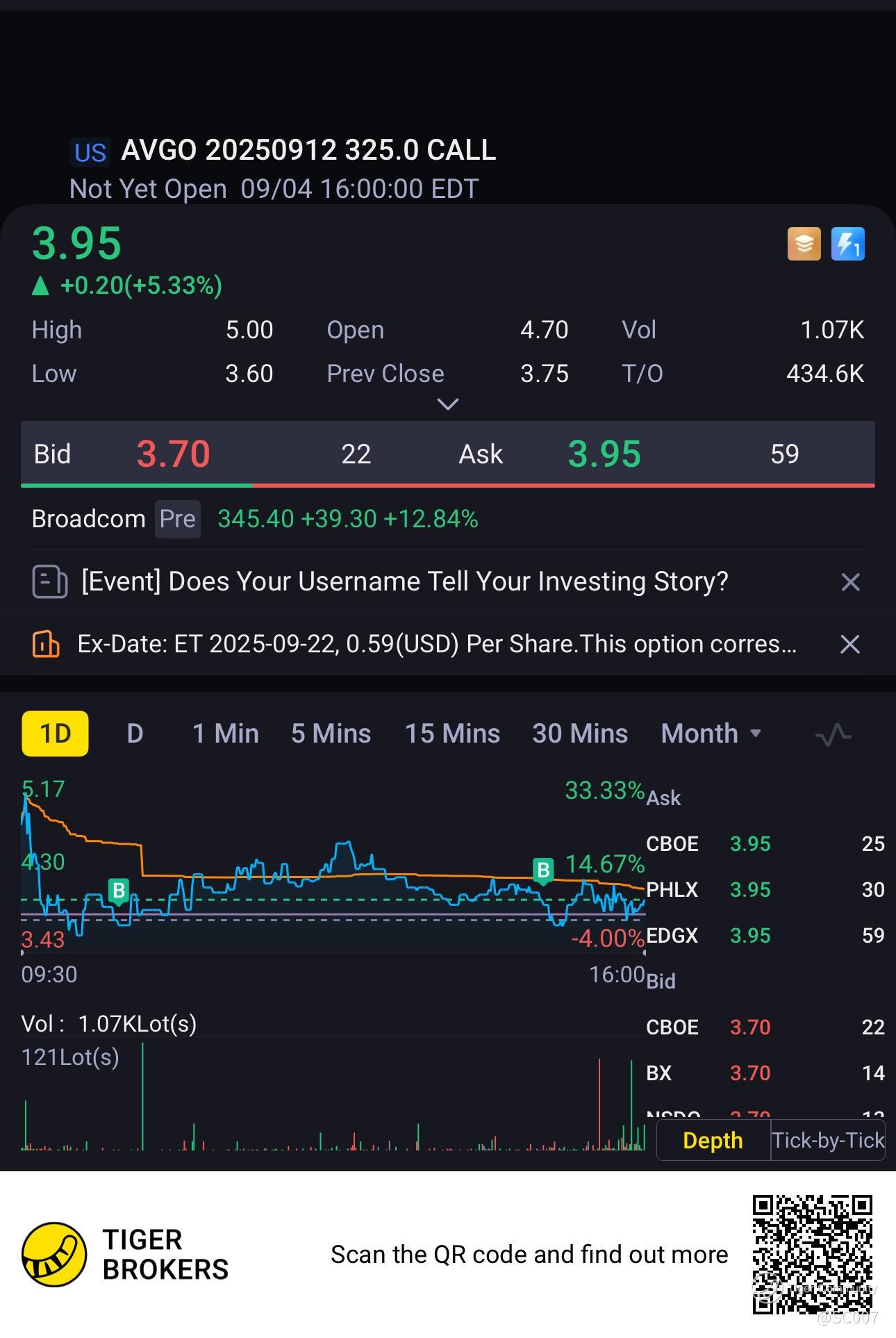Close the Ex-Date notice banner

[x=850, y=644]
